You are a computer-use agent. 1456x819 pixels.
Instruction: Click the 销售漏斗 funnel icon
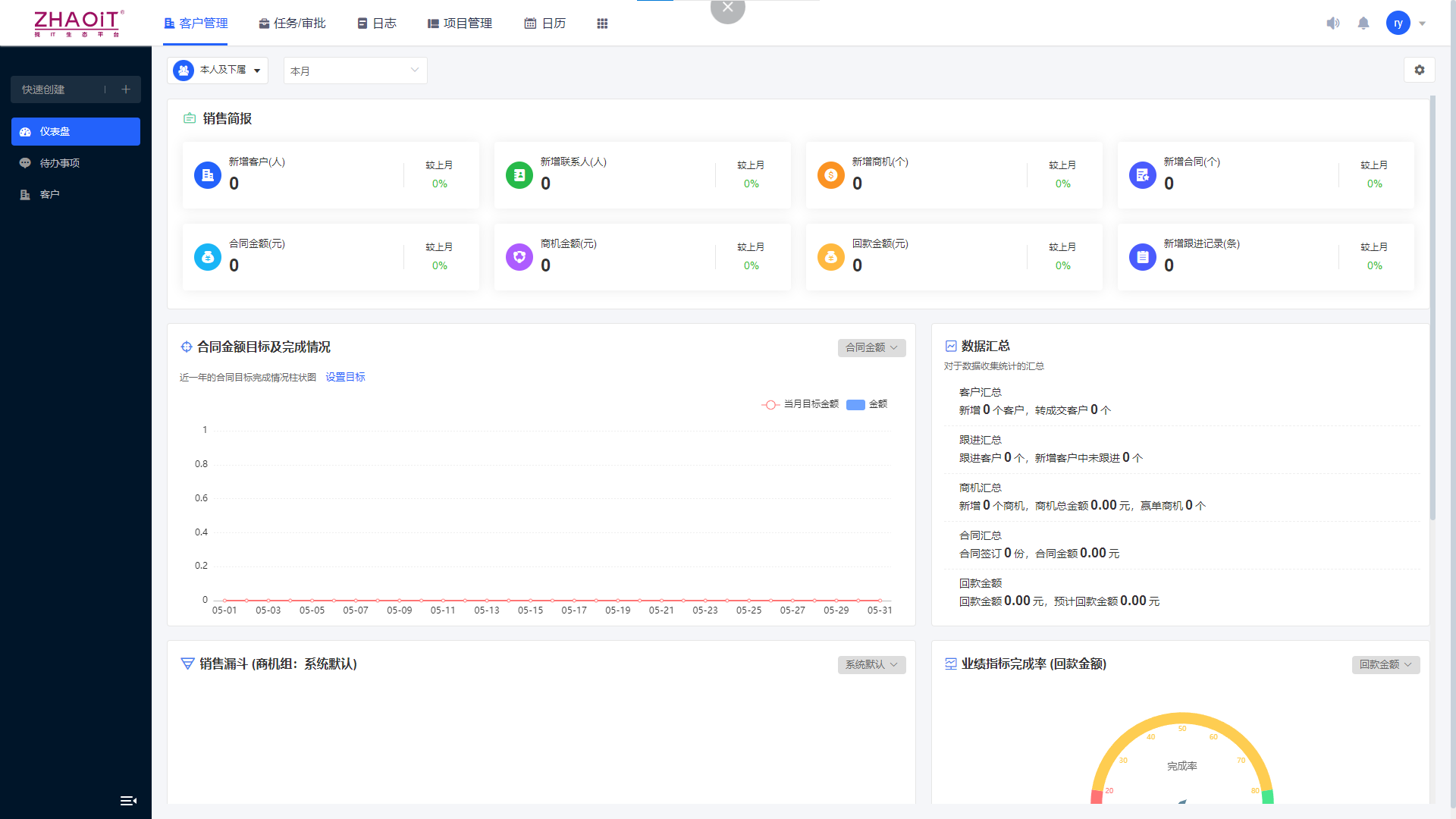coord(187,664)
